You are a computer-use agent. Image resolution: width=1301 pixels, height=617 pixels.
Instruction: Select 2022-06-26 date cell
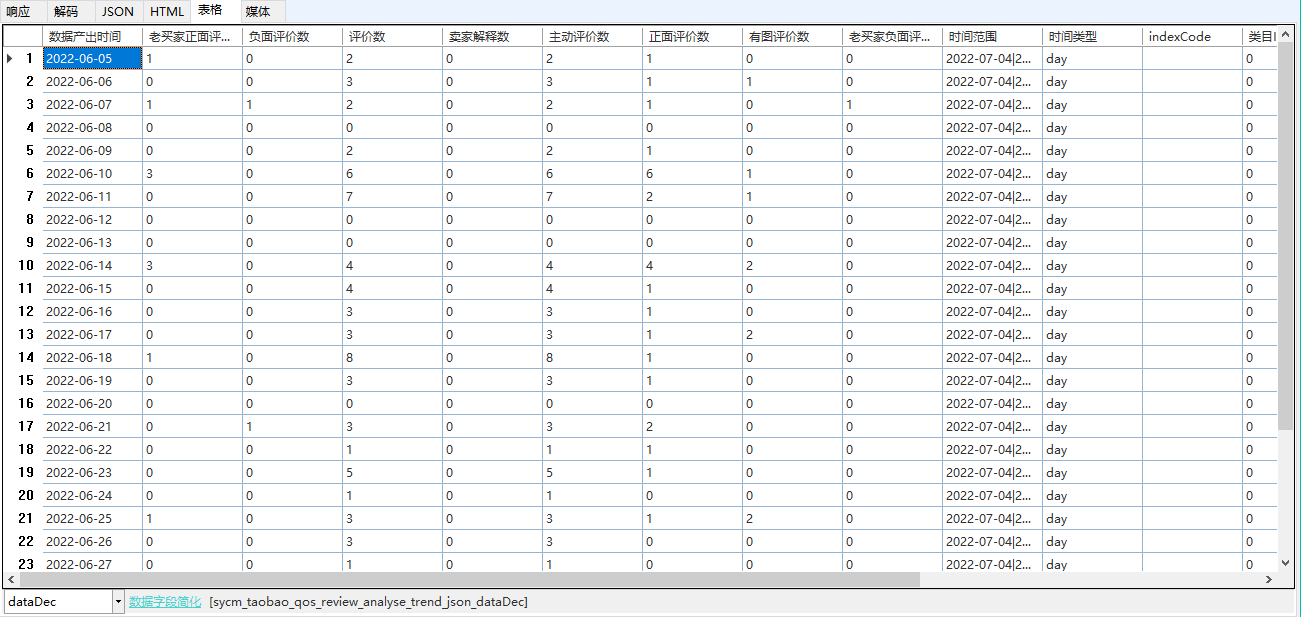click(x=92, y=542)
